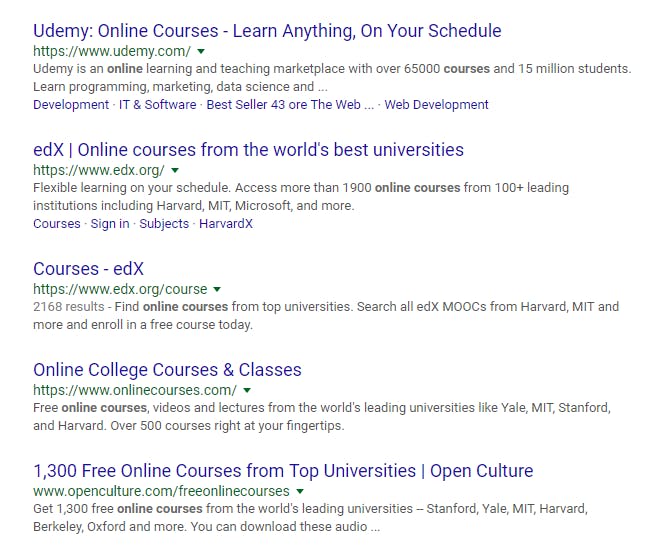Expand the dropdown arrow beside www.edx.org/ URL

coord(175,171)
